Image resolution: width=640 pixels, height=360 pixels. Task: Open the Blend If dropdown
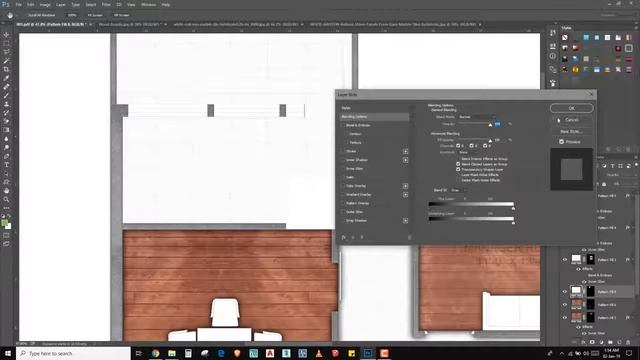[459, 190]
